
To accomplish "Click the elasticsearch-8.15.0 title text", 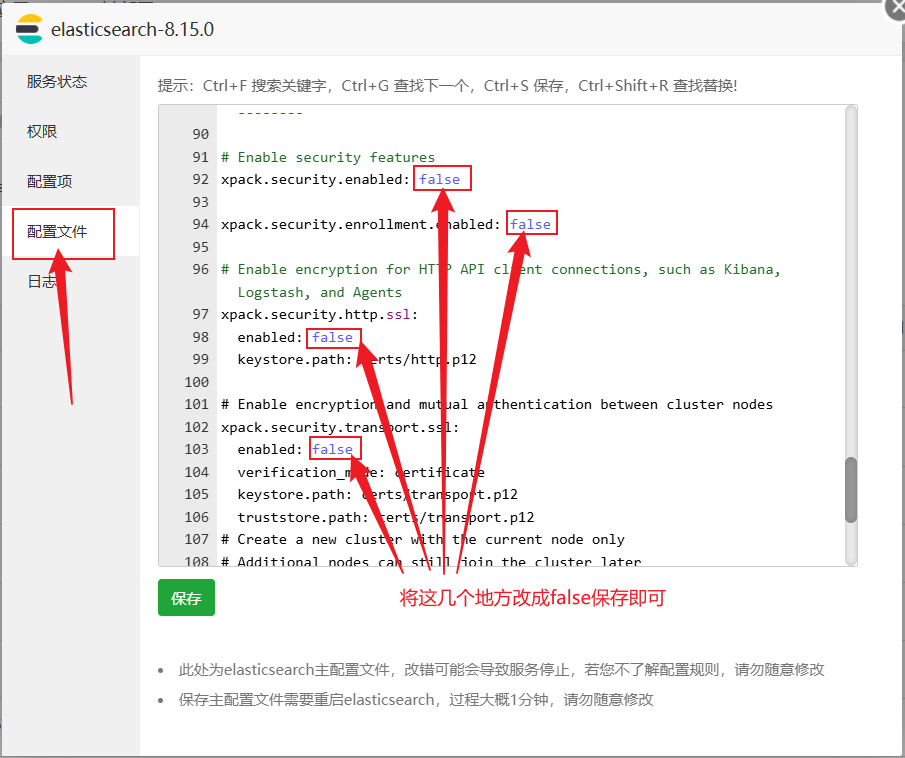I will pos(133,29).
